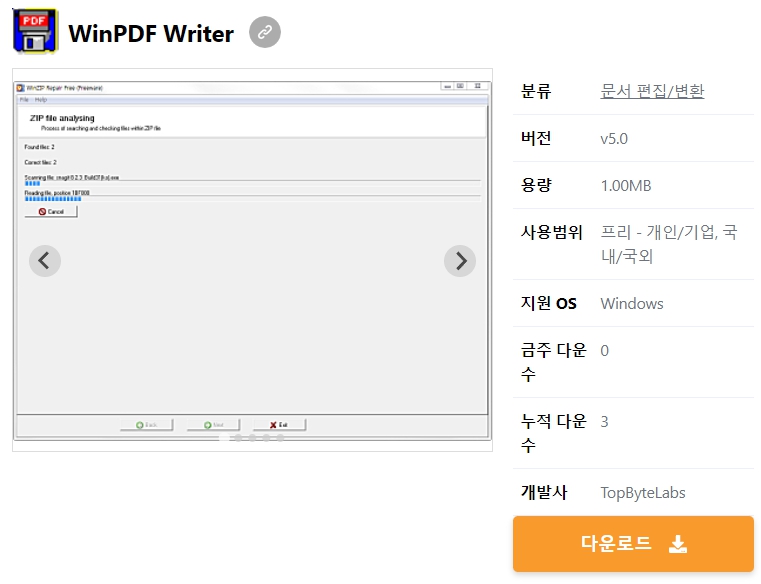Select the first carousel indicator dot
Screen dimensions: 761x584
pyautogui.click(x=224, y=438)
